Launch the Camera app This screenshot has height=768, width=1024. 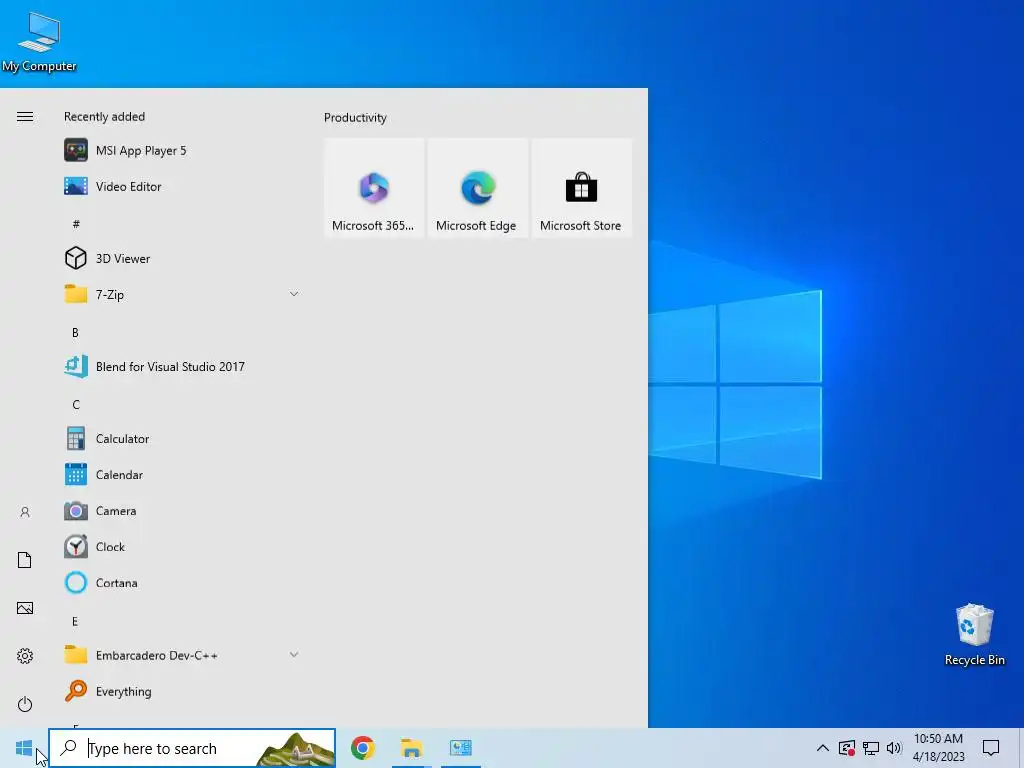182,511
